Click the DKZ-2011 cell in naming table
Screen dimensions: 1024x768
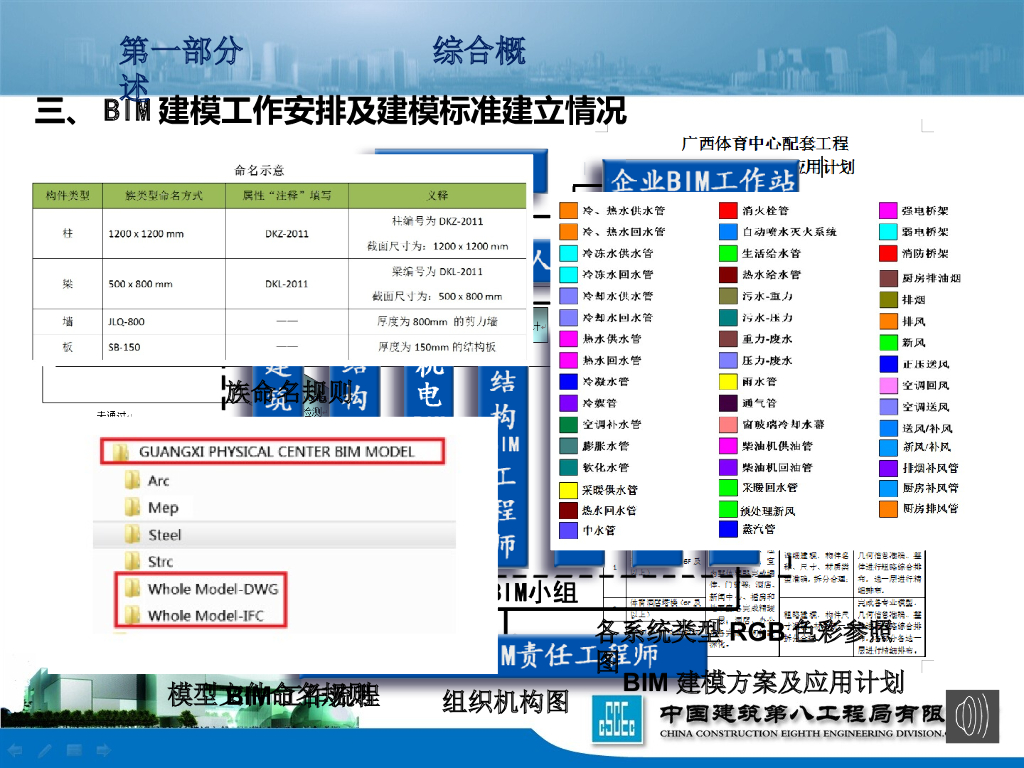pos(286,234)
